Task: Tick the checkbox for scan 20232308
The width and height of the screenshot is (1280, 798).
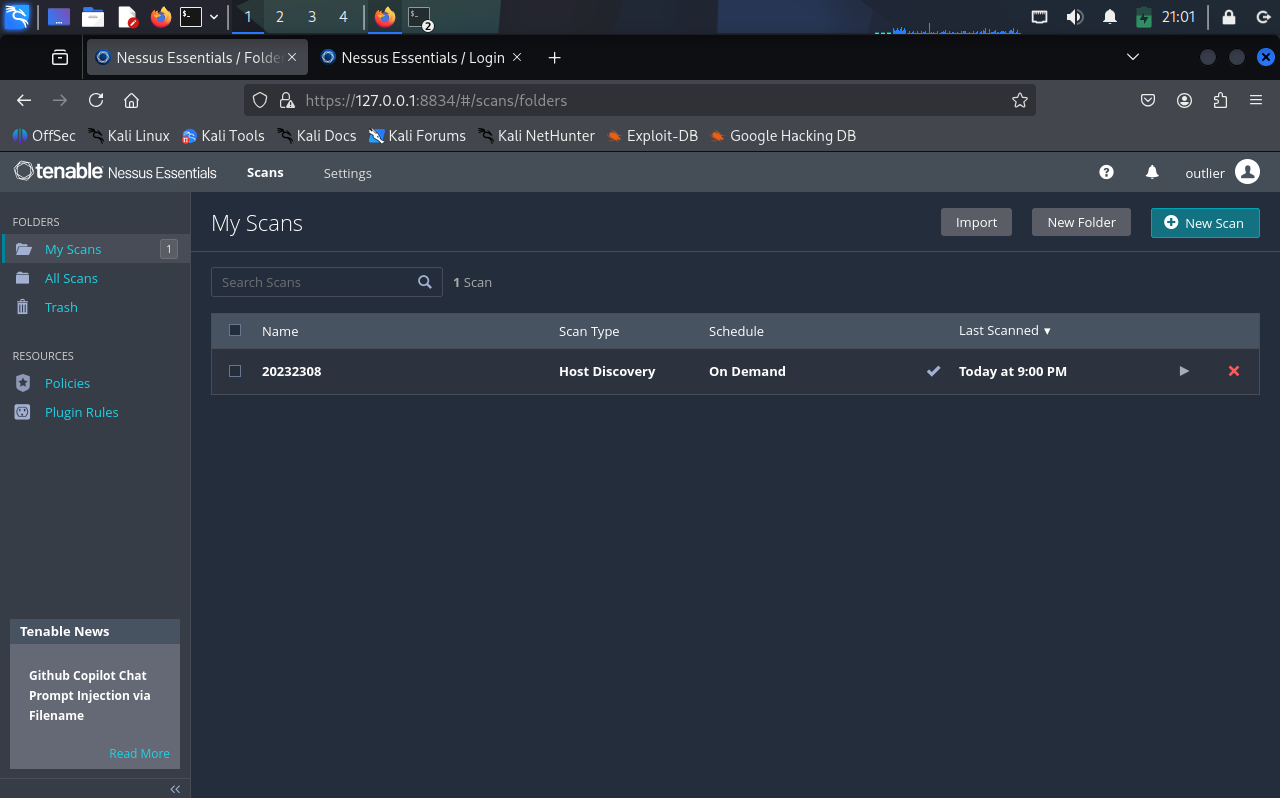Action: click(235, 371)
